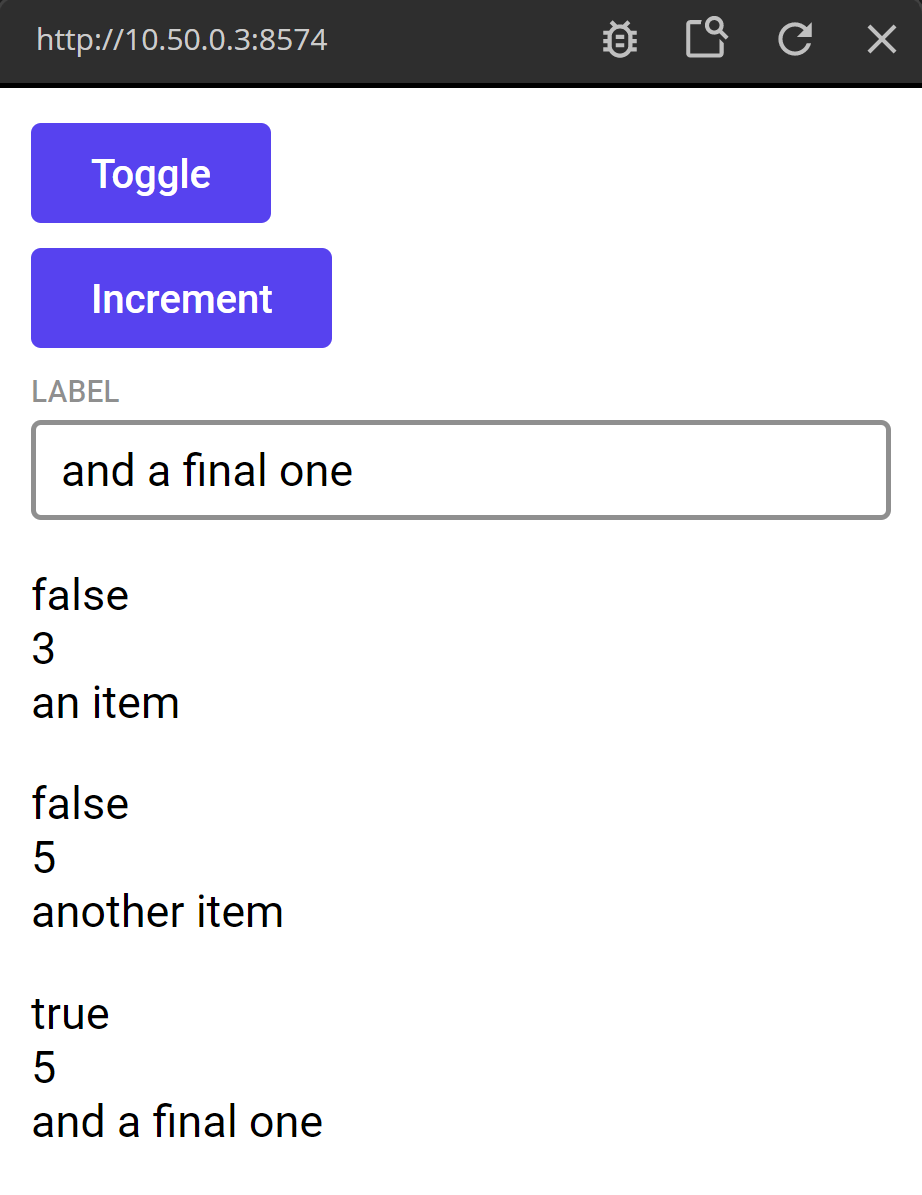Click the number 5 in third item
The width and height of the screenshot is (922, 1195).
tap(44, 1068)
